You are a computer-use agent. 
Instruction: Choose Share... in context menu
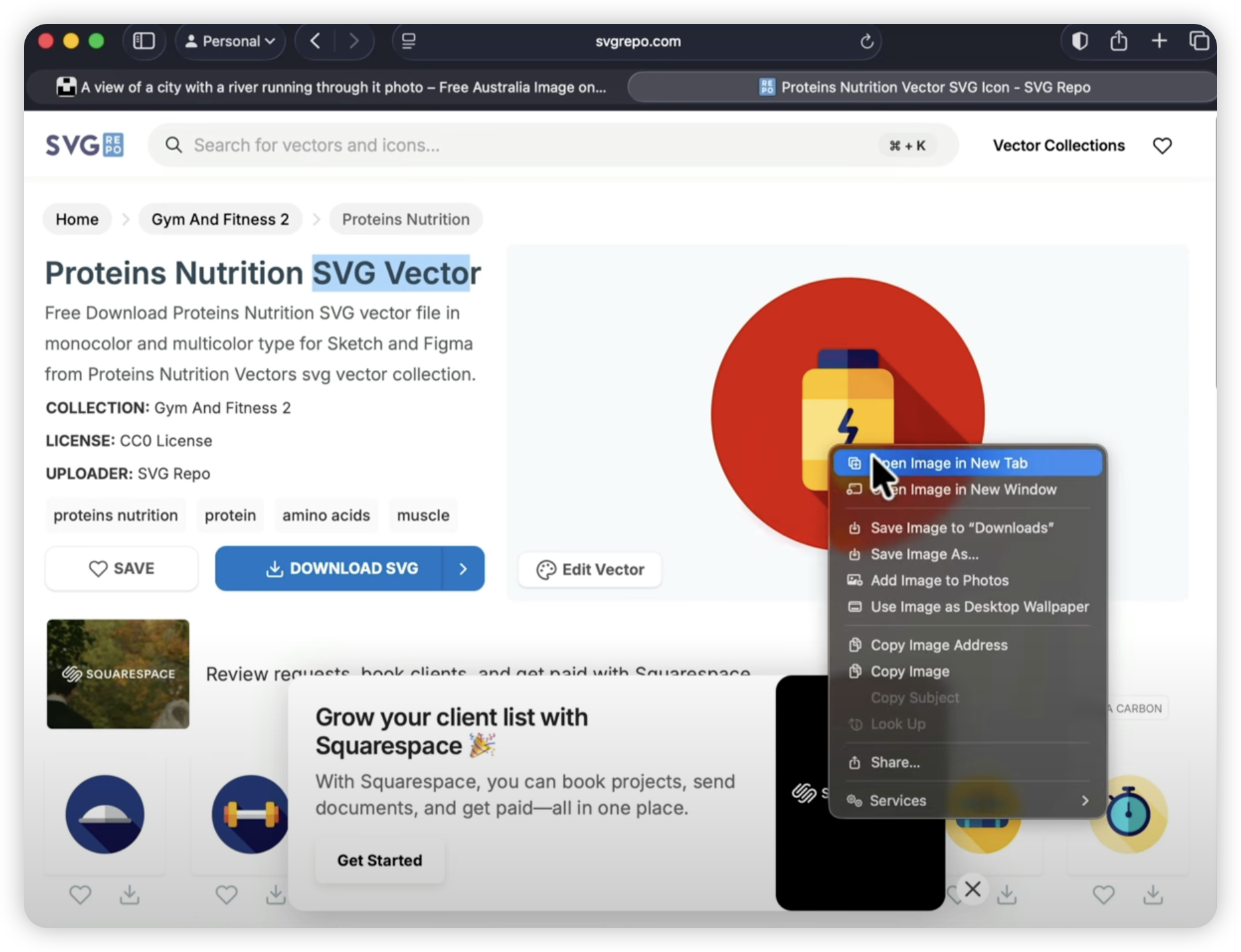point(968,762)
